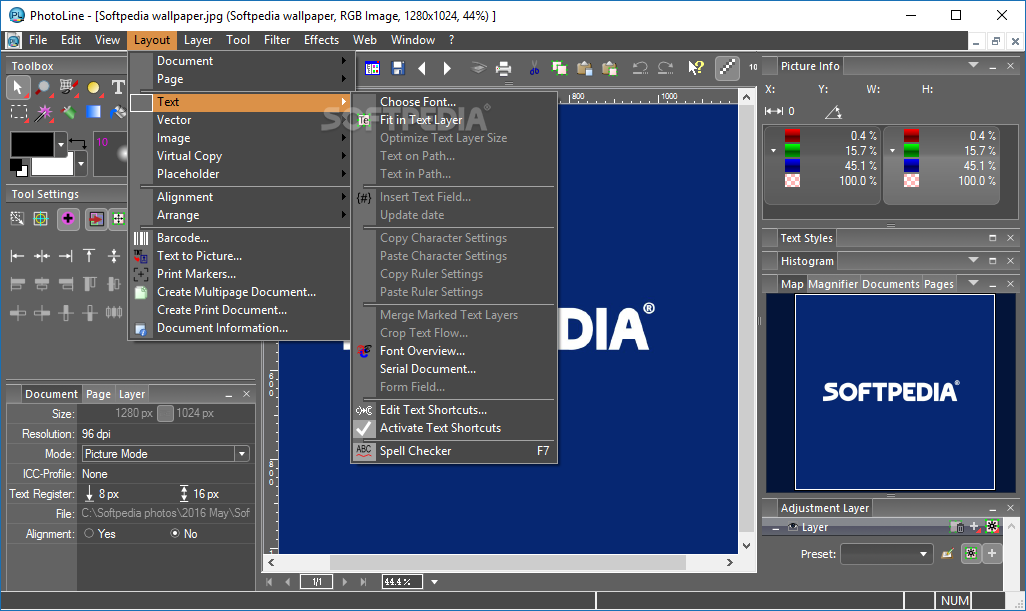Toggle the diagonal pixel line toolbar button

point(727,67)
